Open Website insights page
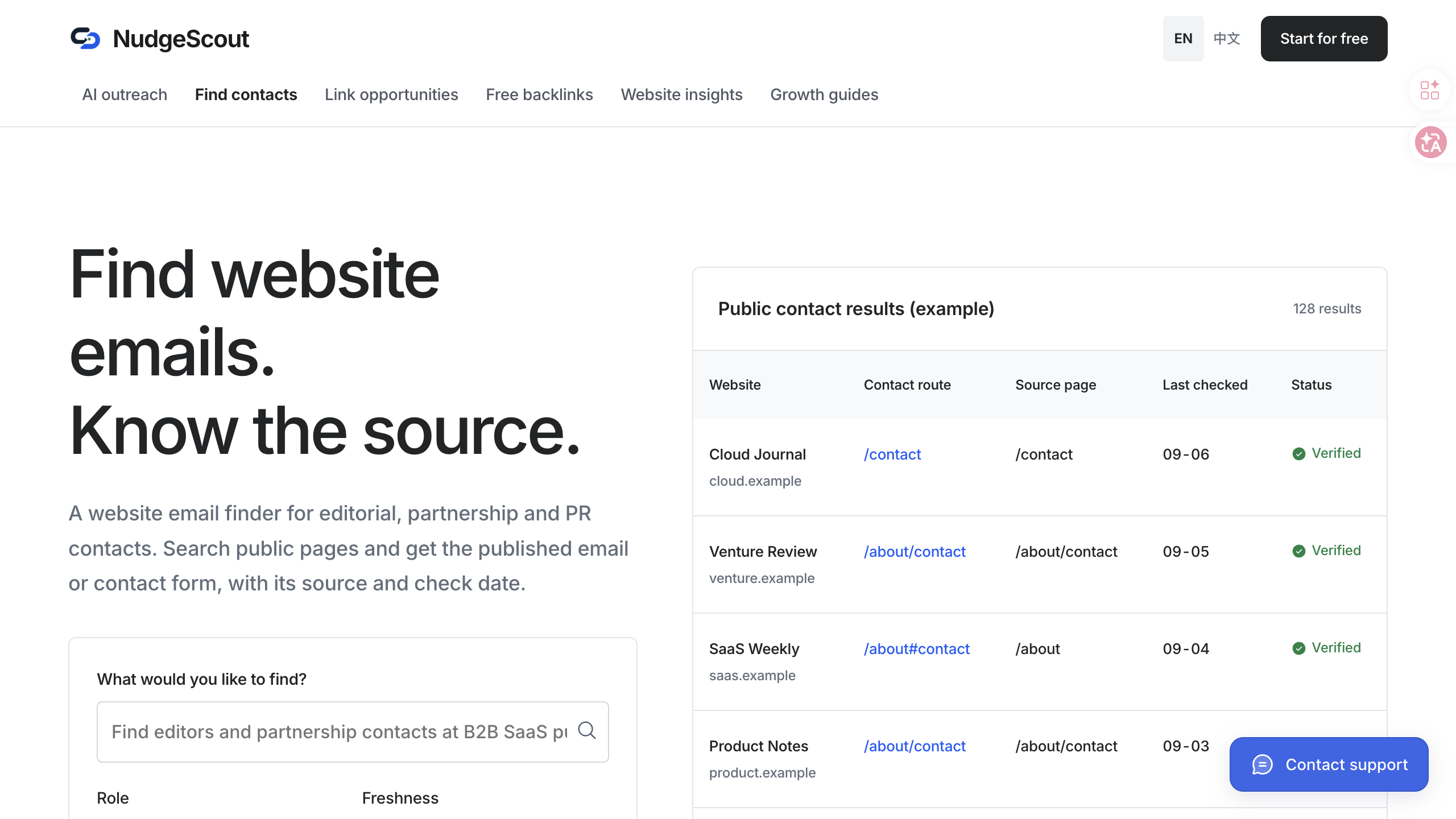The width and height of the screenshot is (1456, 819). point(681,94)
